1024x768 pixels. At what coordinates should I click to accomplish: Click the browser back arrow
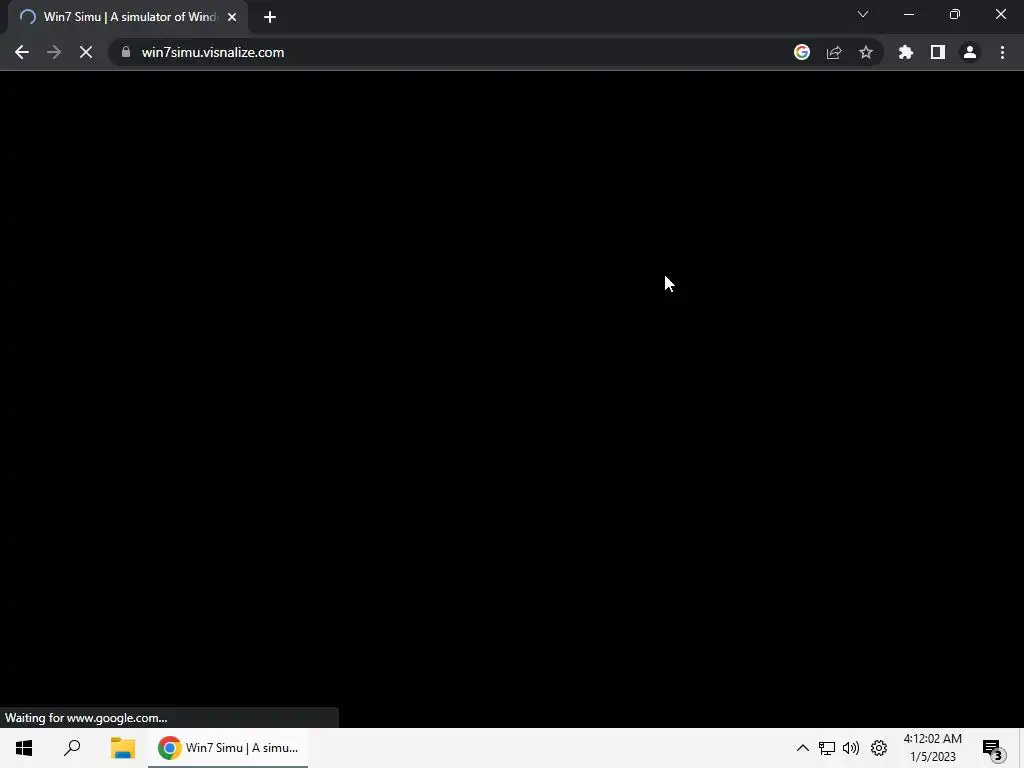pyautogui.click(x=22, y=52)
